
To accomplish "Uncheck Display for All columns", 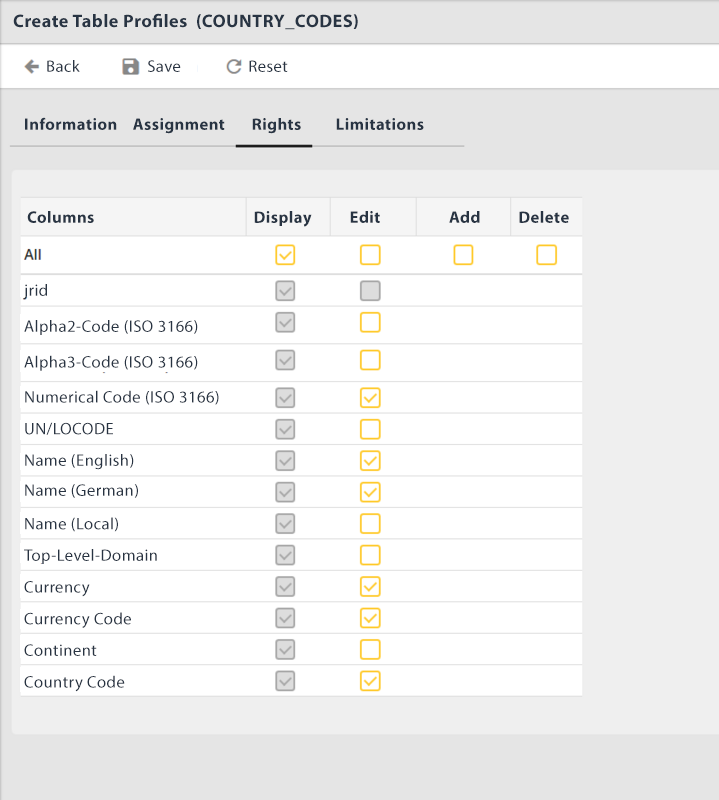I will (285, 255).
